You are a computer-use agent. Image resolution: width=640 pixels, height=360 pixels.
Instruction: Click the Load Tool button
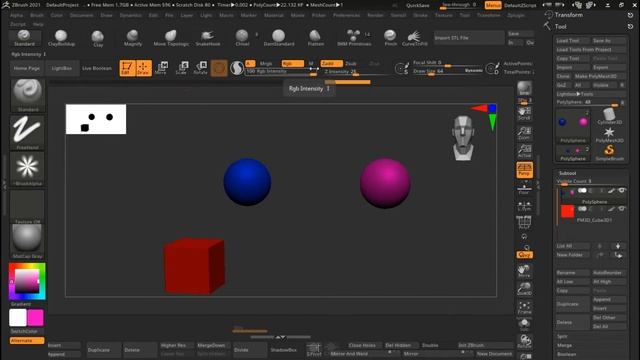(573, 41)
